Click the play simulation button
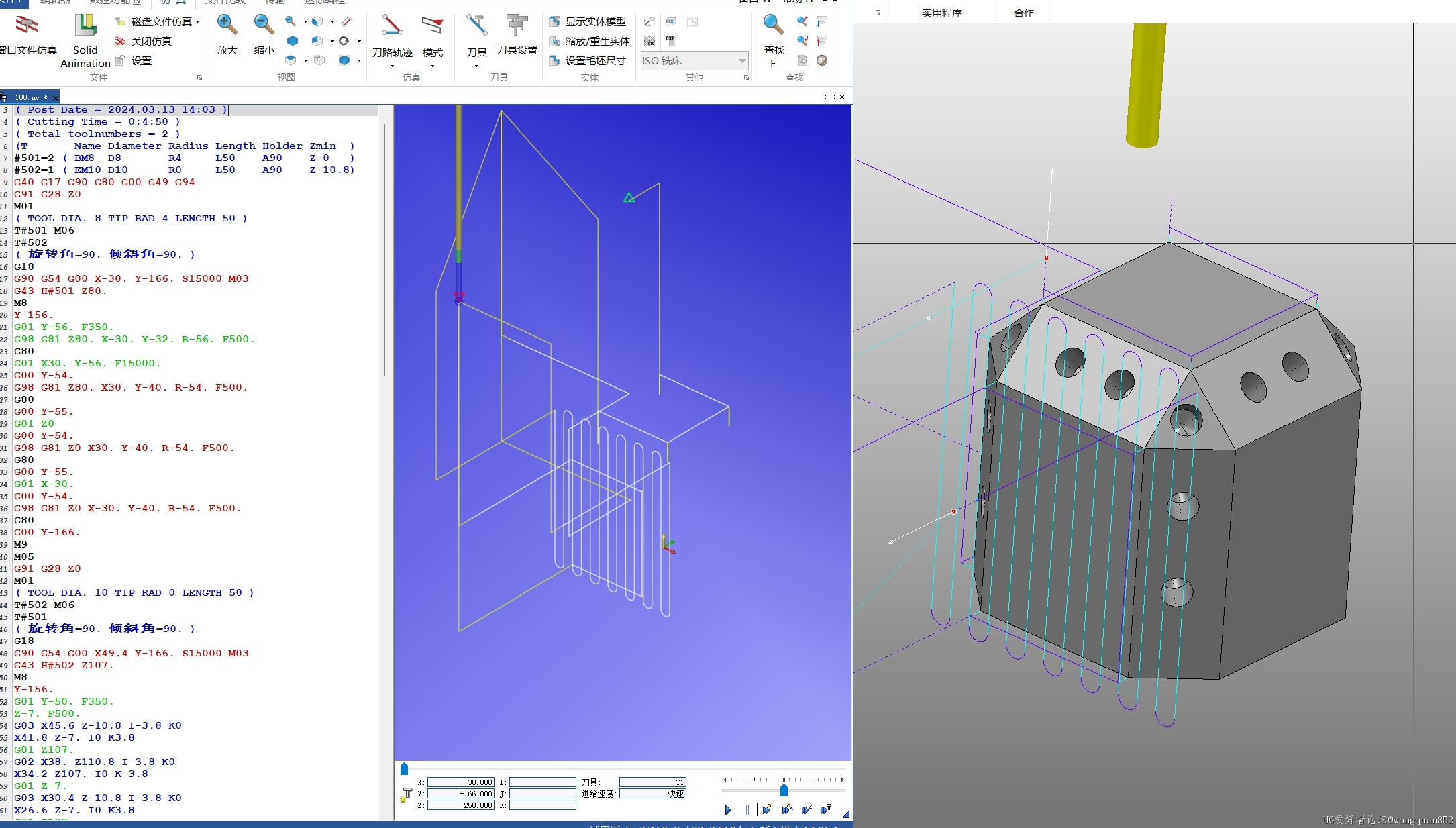Viewport: 1456px width, 828px height. [x=728, y=810]
